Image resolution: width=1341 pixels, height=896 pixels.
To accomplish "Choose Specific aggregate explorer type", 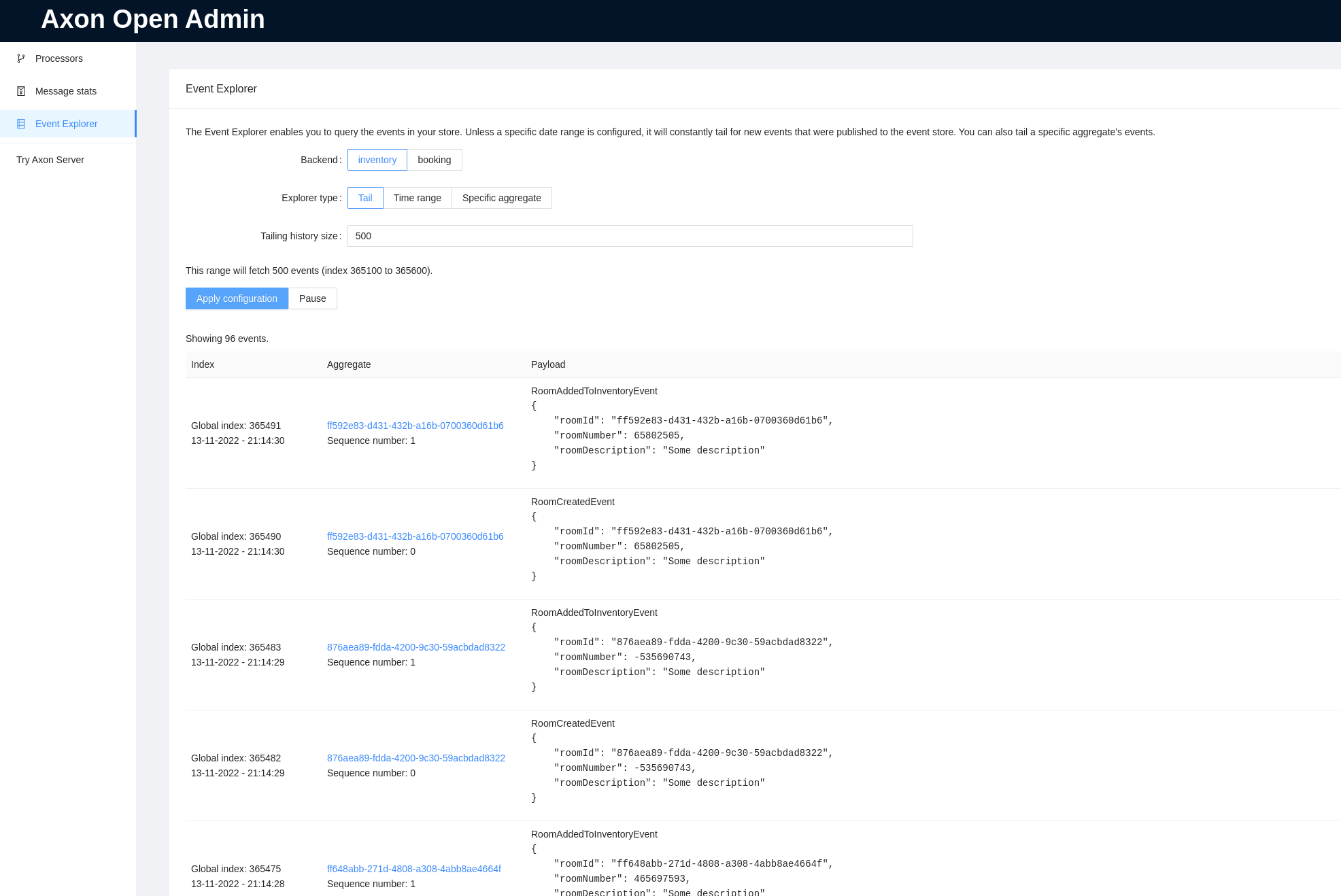I will click(501, 198).
